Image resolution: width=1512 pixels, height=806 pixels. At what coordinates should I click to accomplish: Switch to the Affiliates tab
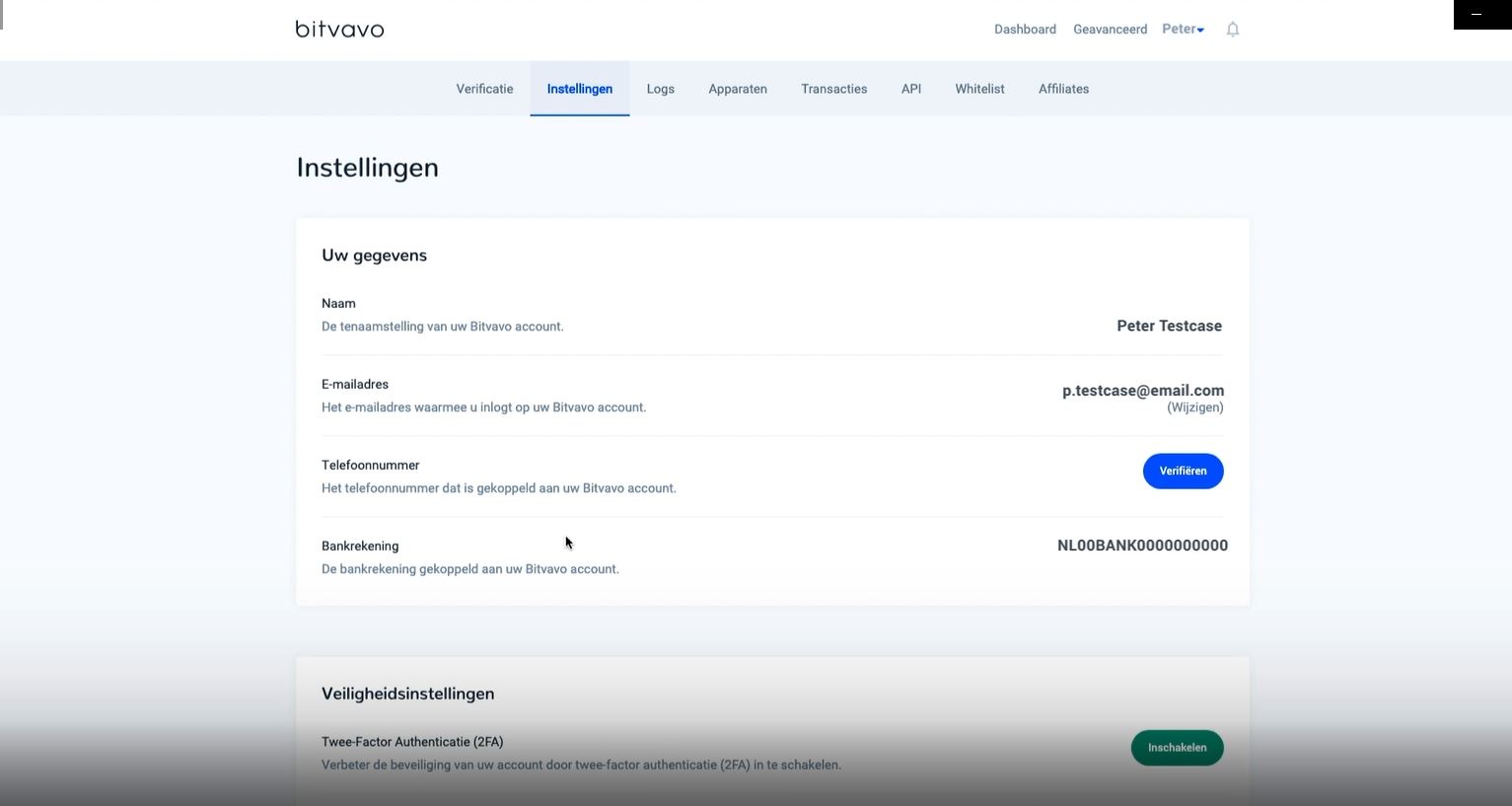click(x=1063, y=89)
